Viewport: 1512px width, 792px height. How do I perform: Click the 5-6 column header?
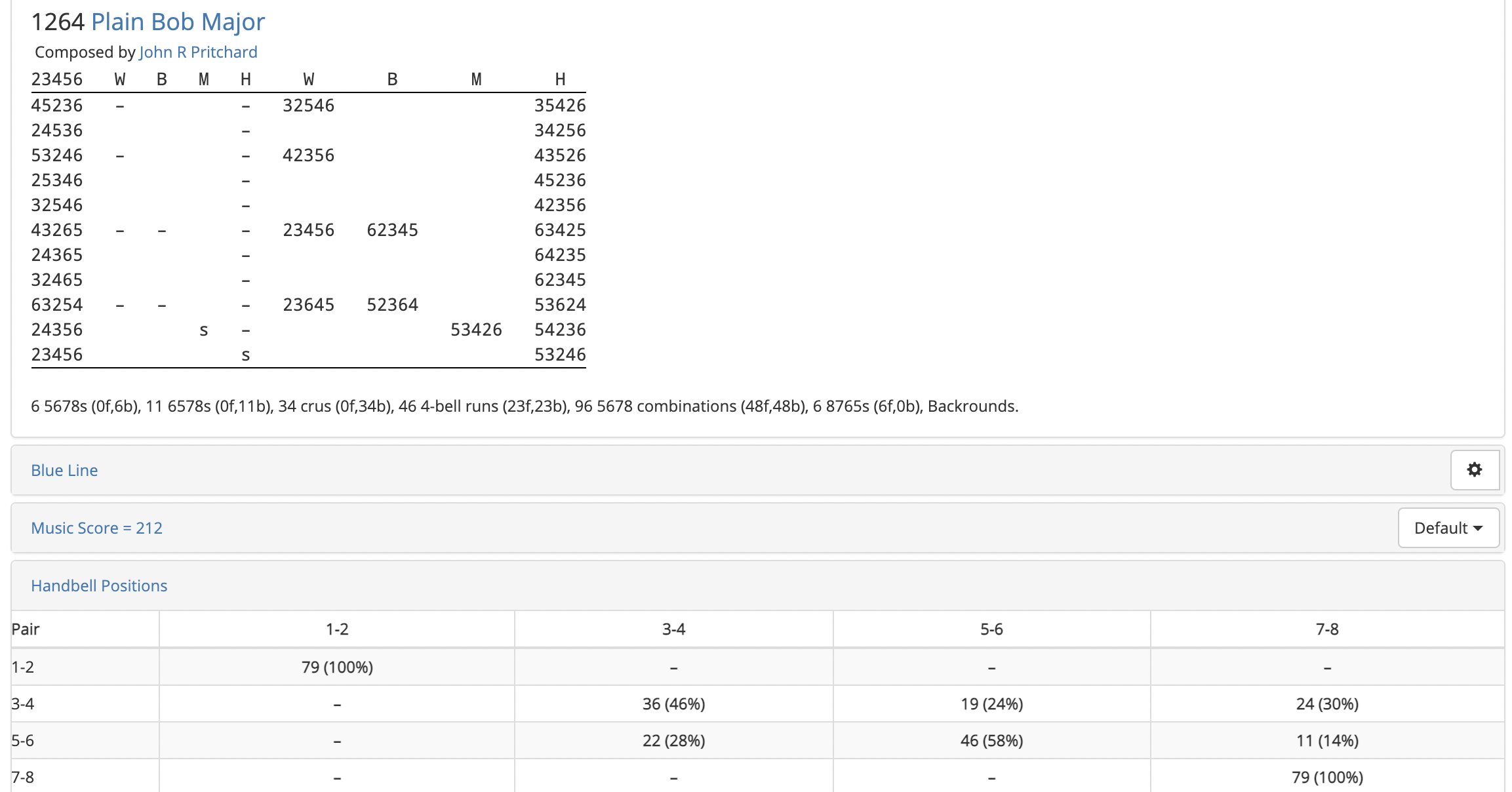tap(991, 629)
